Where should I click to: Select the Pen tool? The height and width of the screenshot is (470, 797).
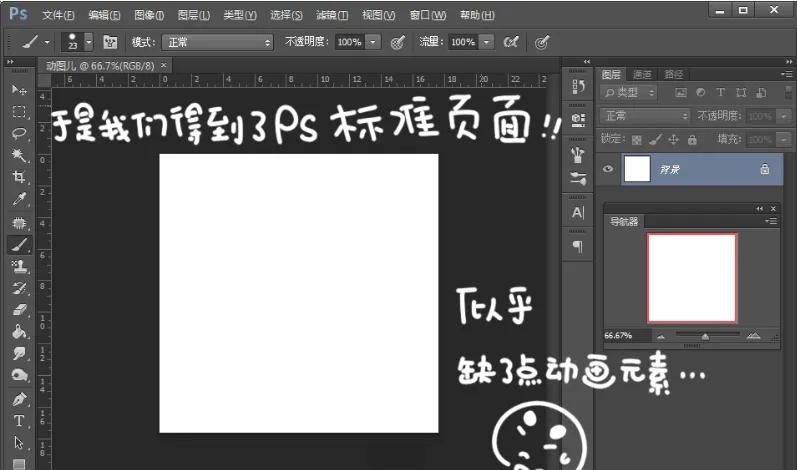click(19, 399)
